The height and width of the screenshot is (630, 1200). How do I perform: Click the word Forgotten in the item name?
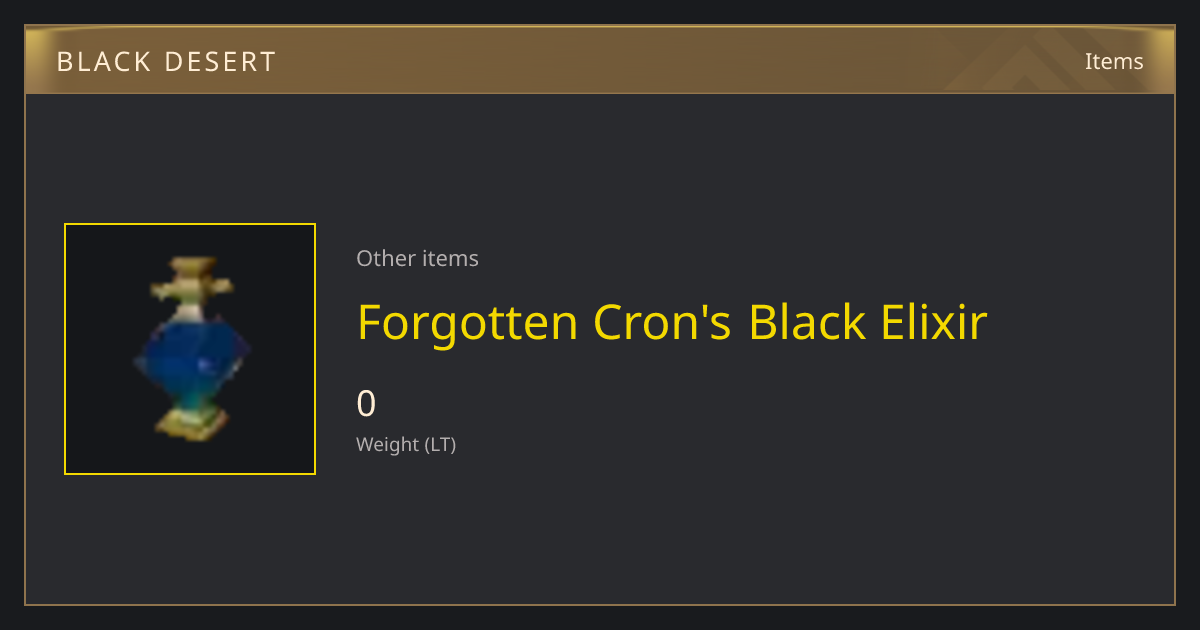(x=468, y=322)
